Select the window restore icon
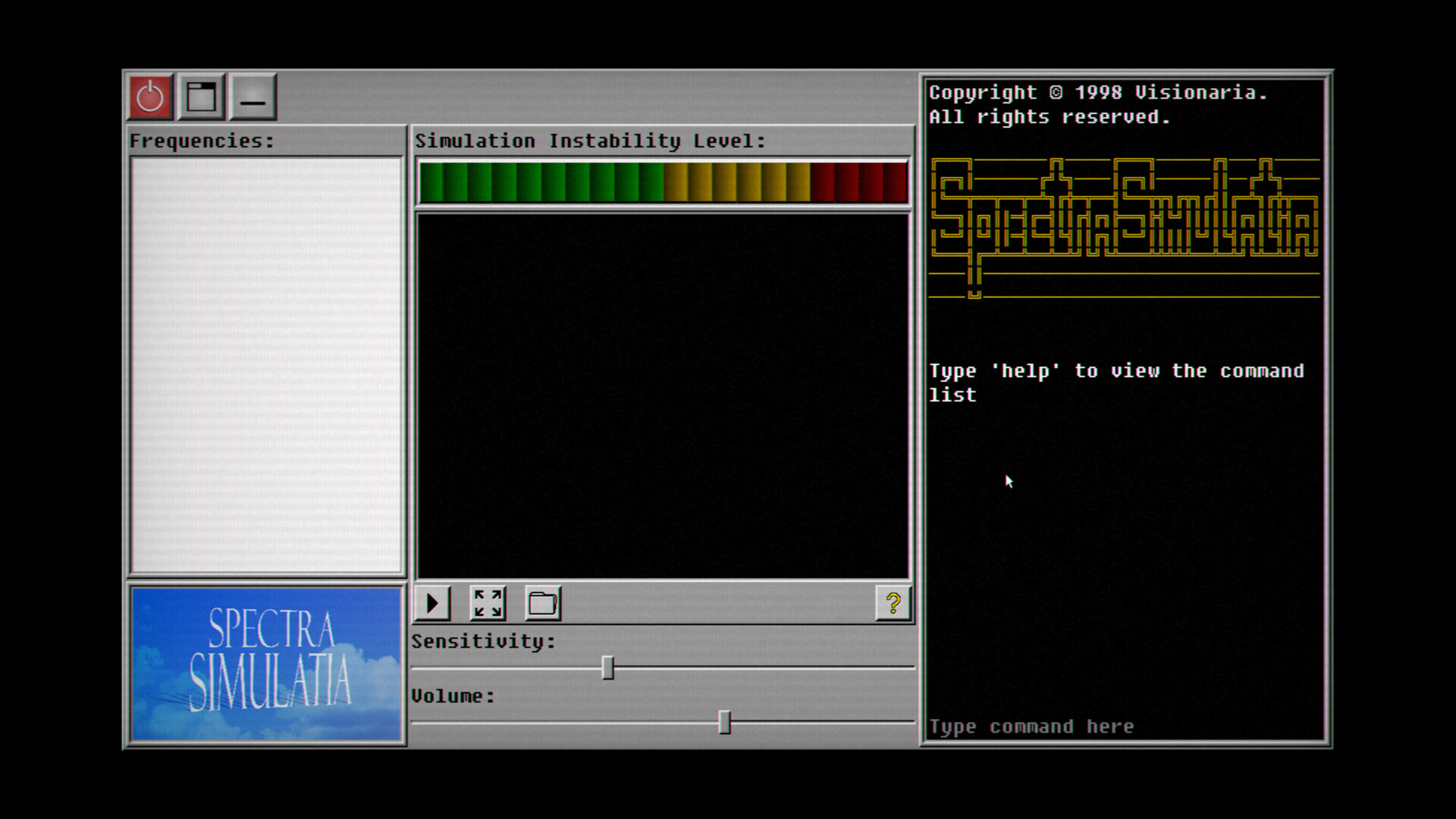Screen dimensions: 1456x819 200,96
